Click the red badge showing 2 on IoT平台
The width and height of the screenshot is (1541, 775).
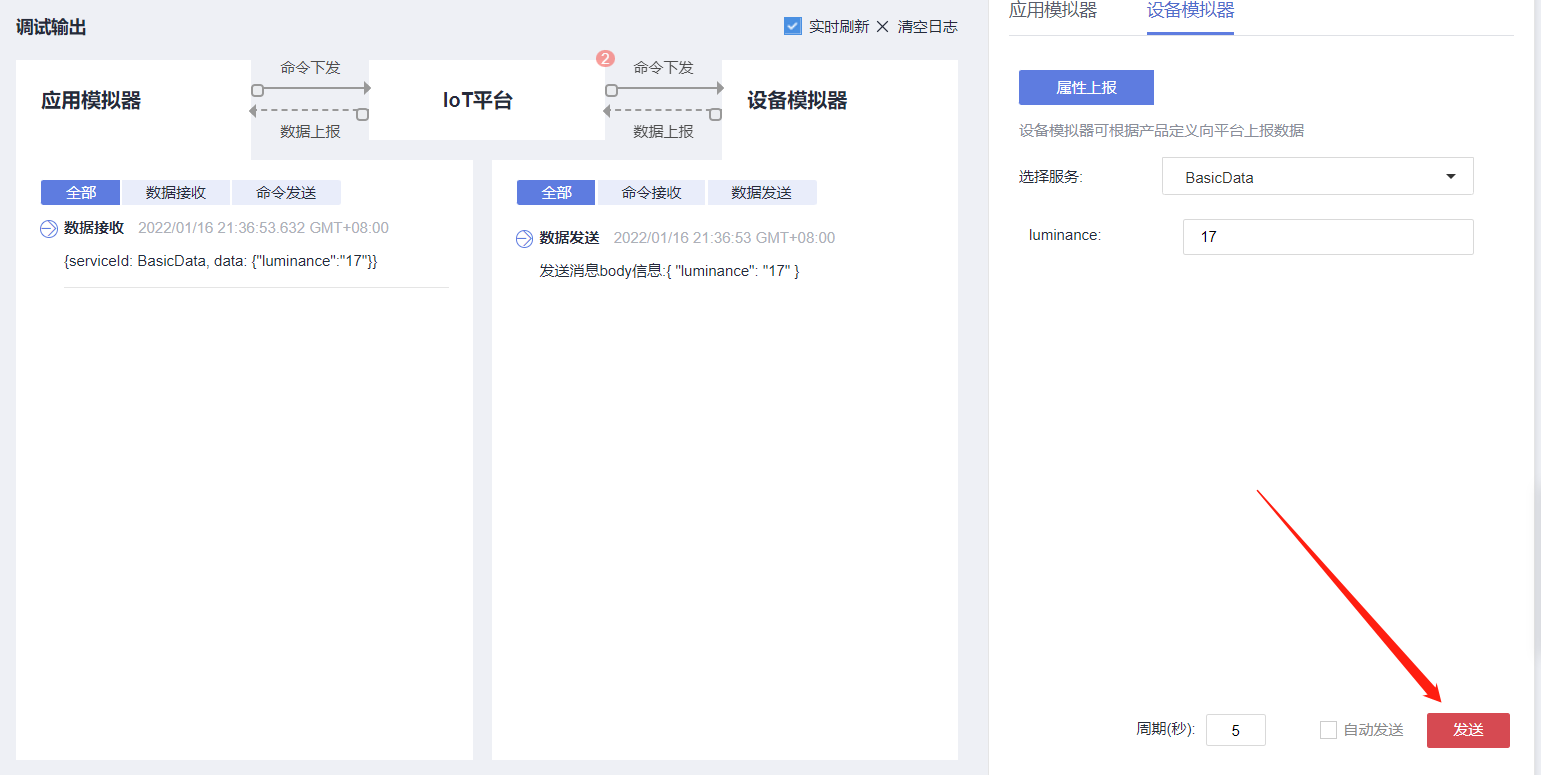click(605, 58)
